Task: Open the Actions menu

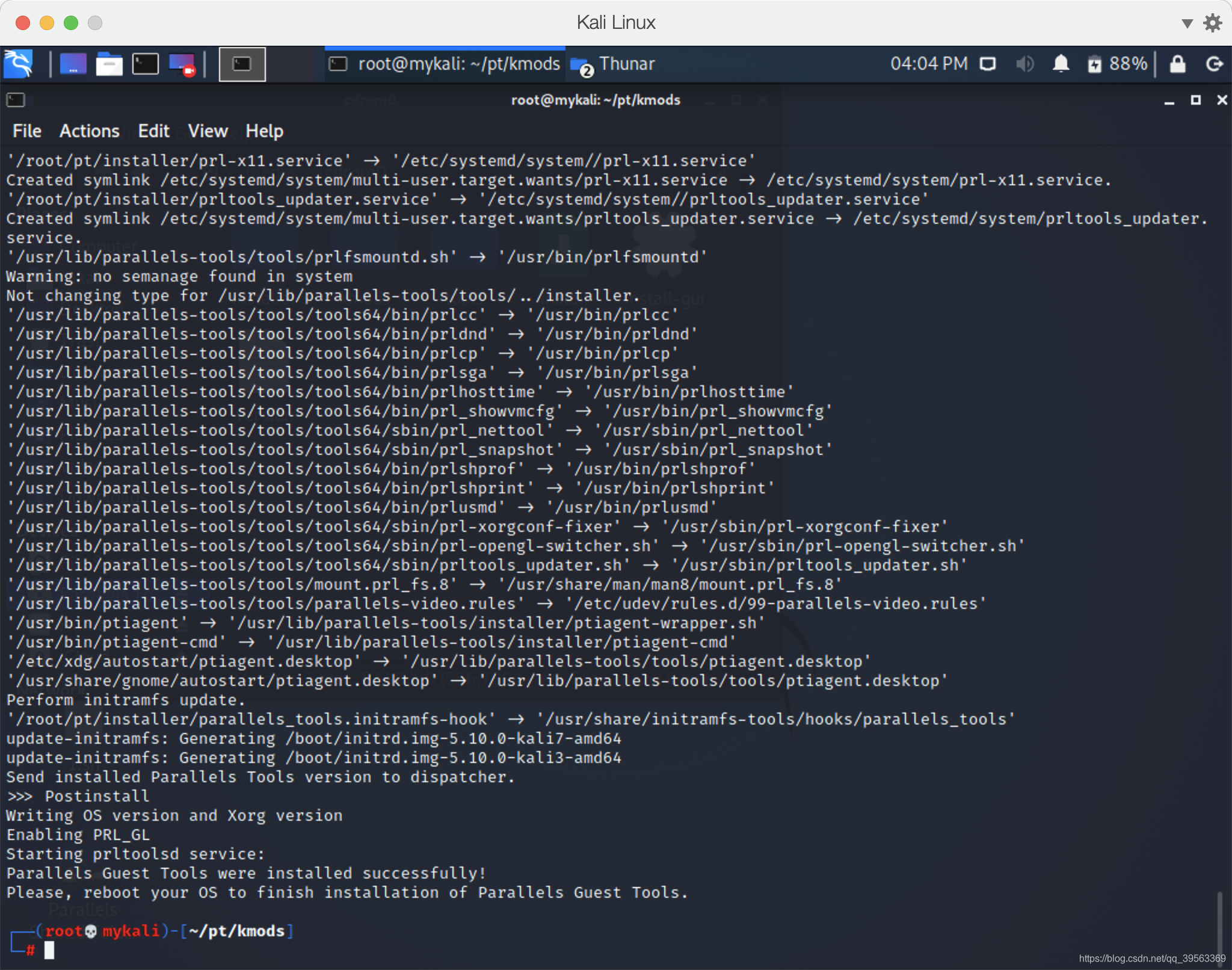Action: (x=90, y=131)
